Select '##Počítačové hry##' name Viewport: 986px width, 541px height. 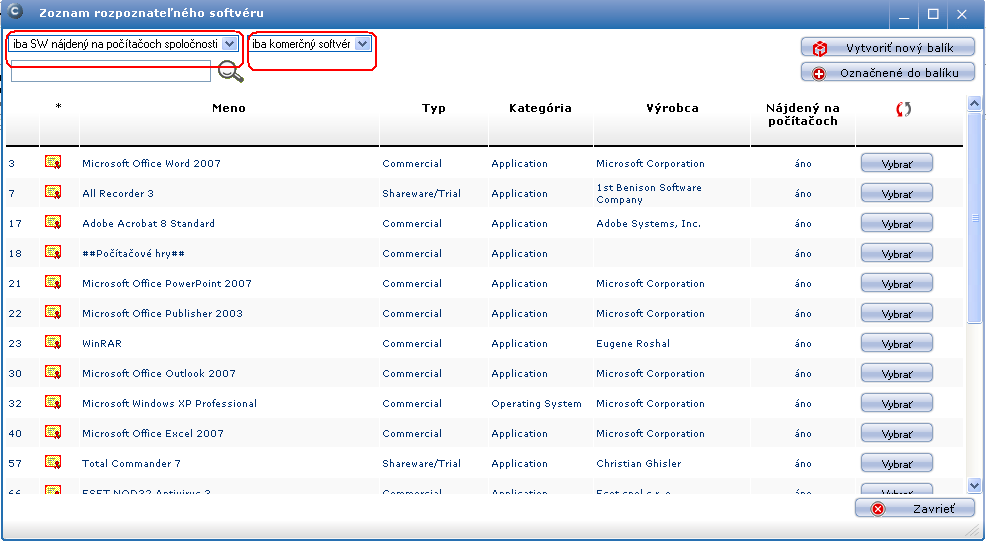[x=133, y=253]
